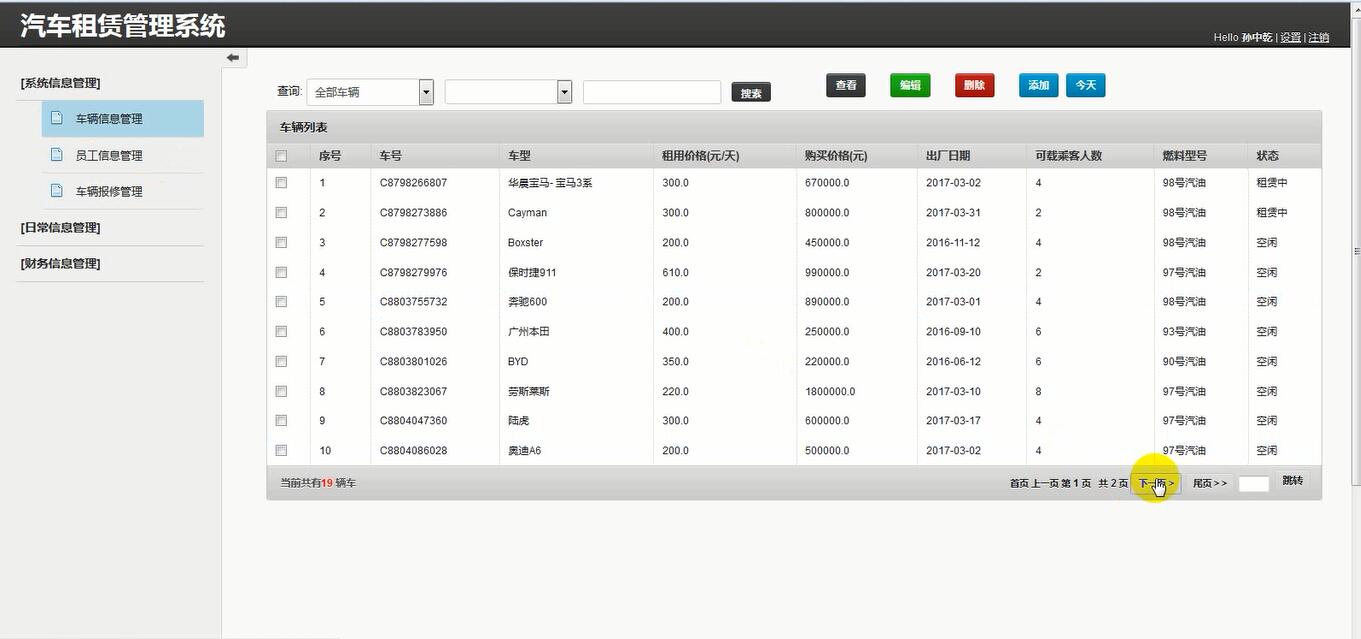The height and width of the screenshot is (639, 1361).
Task: Click the 车号 column header
Action: [391, 156]
